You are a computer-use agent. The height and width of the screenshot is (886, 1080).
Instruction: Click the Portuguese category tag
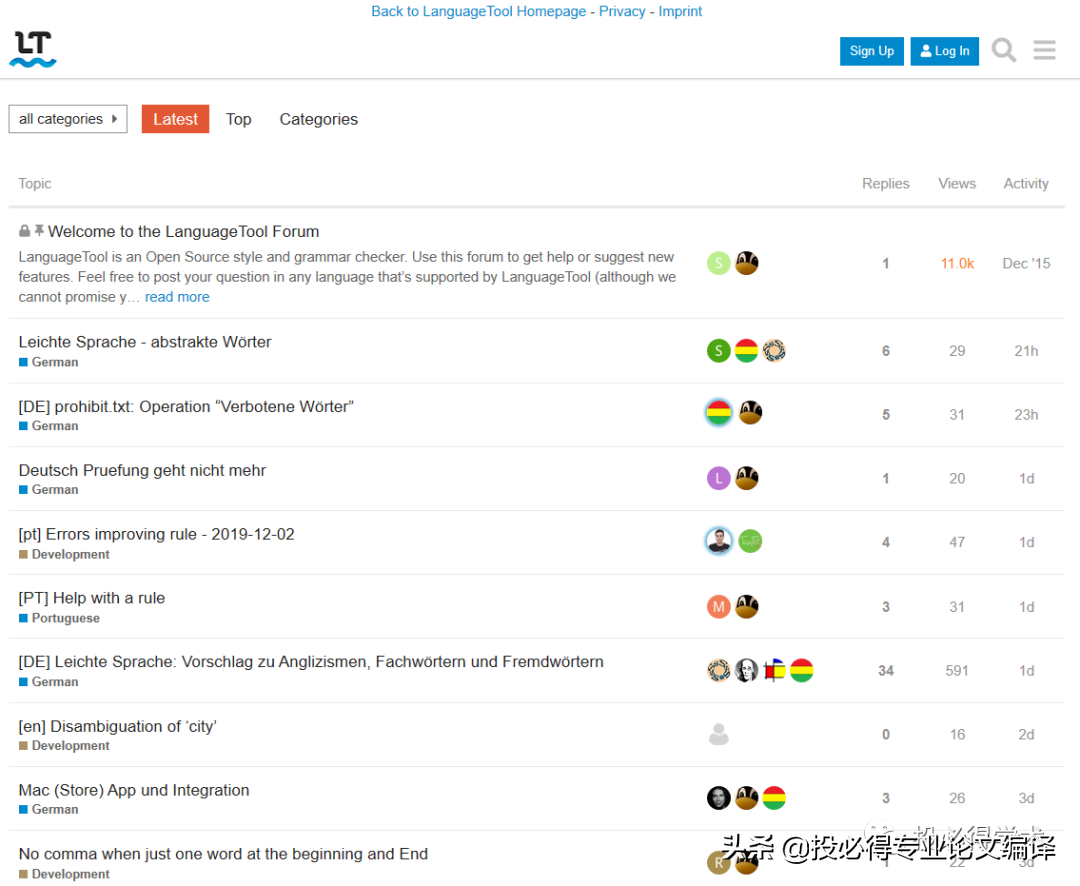coord(59,618)
